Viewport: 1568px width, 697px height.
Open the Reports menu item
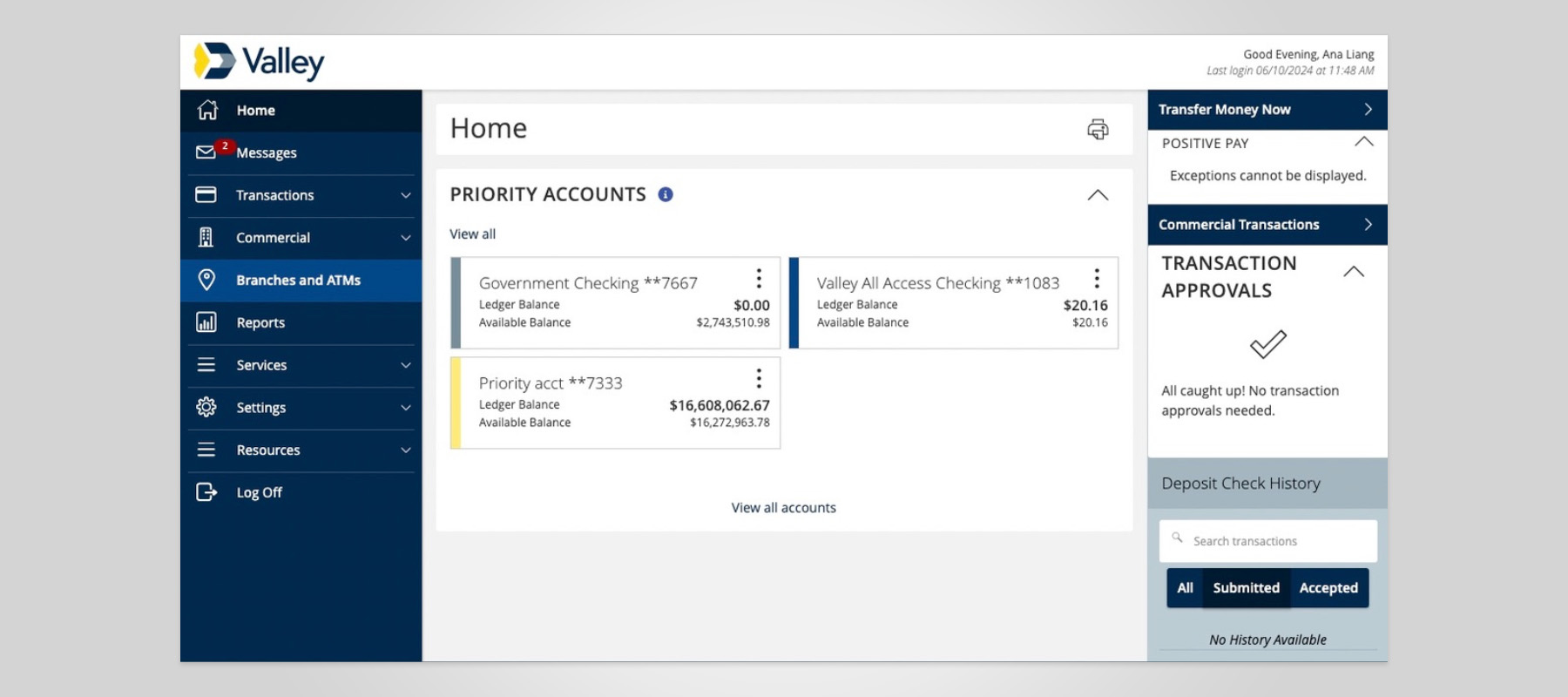[301, 322]
